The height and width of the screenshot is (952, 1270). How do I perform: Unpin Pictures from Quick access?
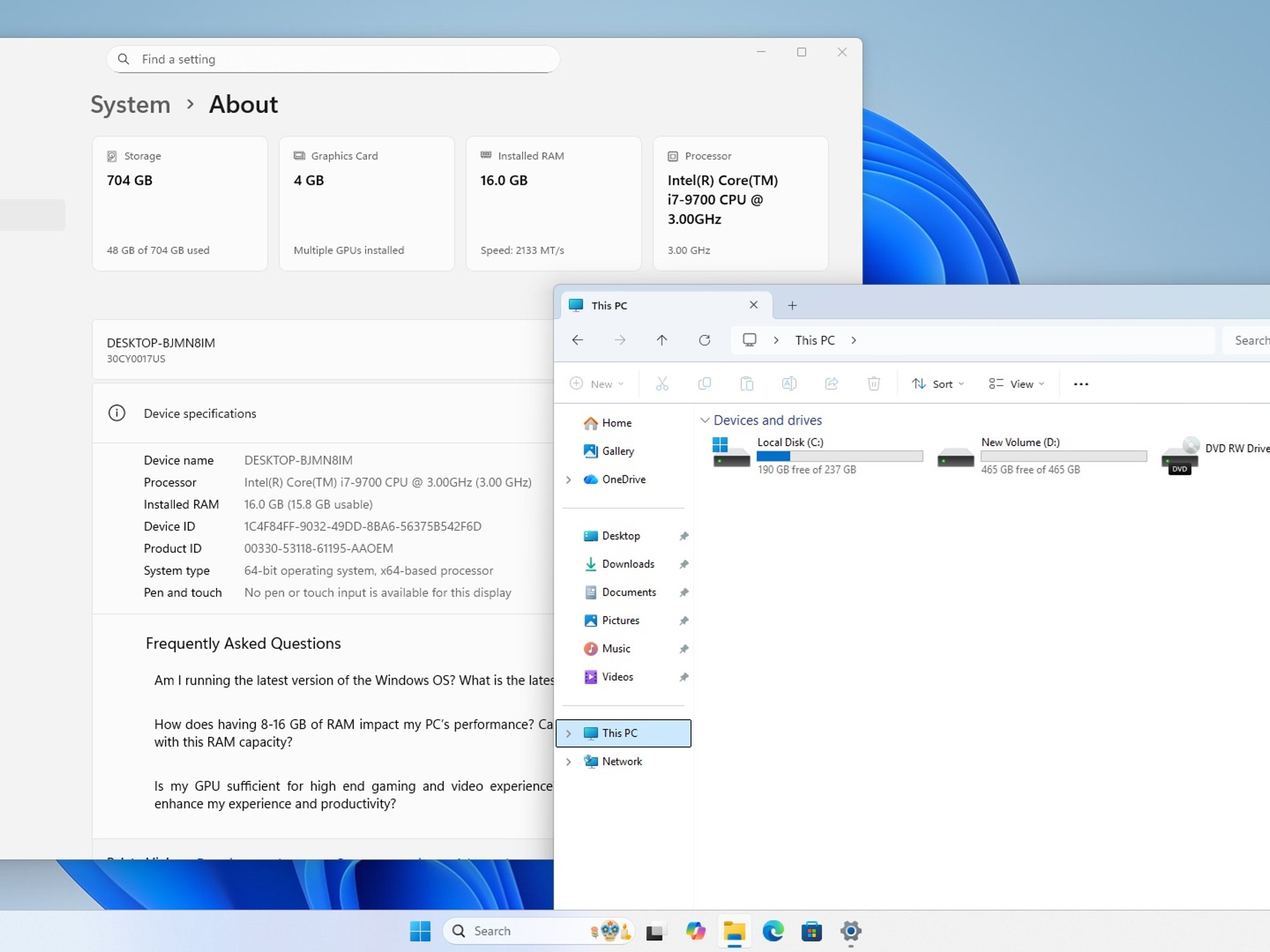(x=683, y=620)
